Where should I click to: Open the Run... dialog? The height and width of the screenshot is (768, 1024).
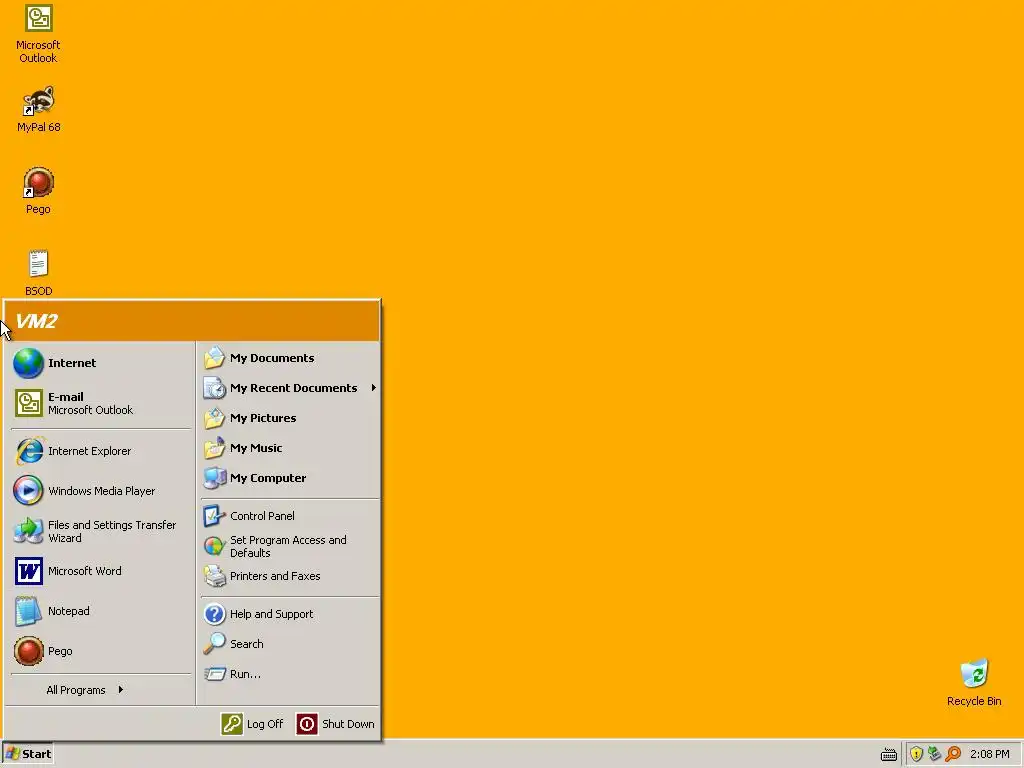click(x=289, y=674)
